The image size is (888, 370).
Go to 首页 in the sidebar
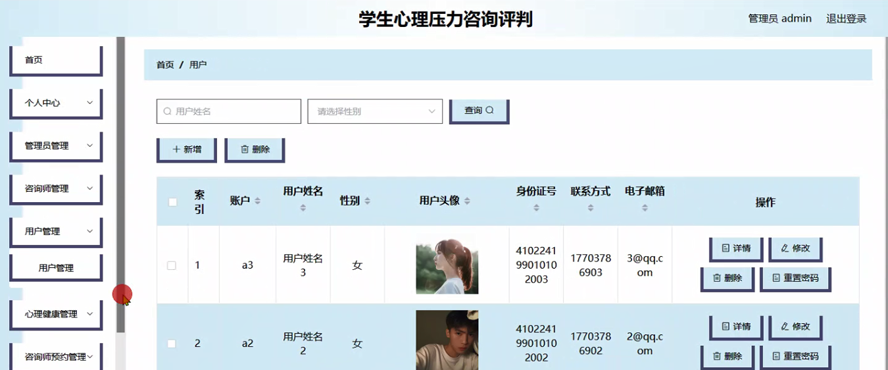(56, 61)
